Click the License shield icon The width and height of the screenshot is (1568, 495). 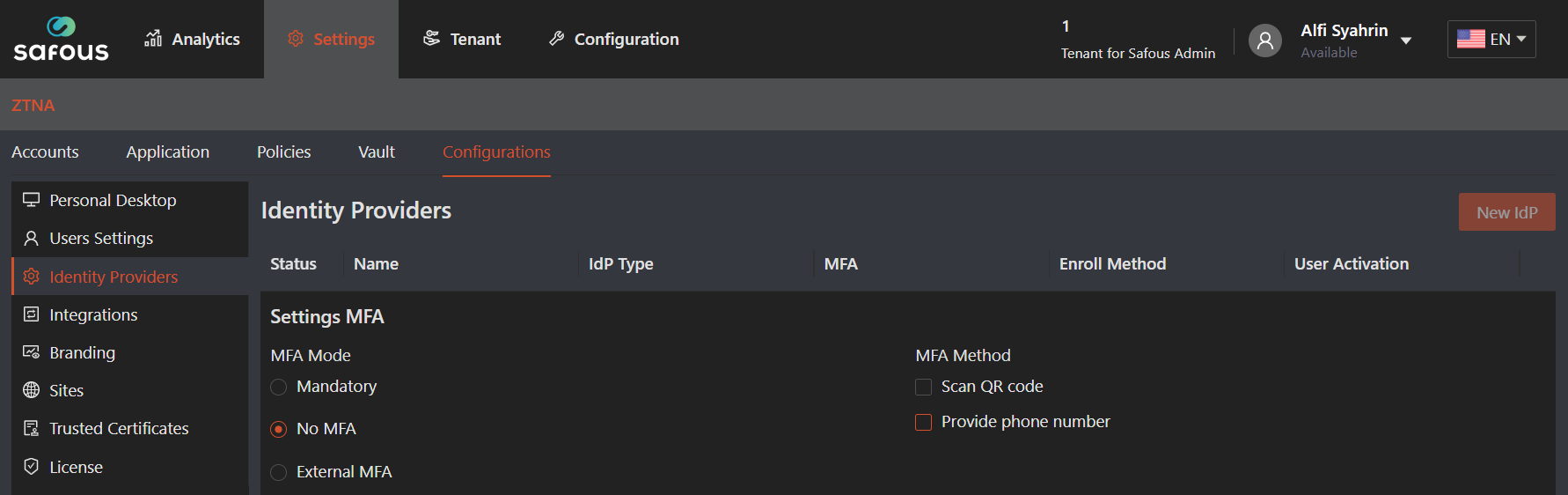point(32,467)
